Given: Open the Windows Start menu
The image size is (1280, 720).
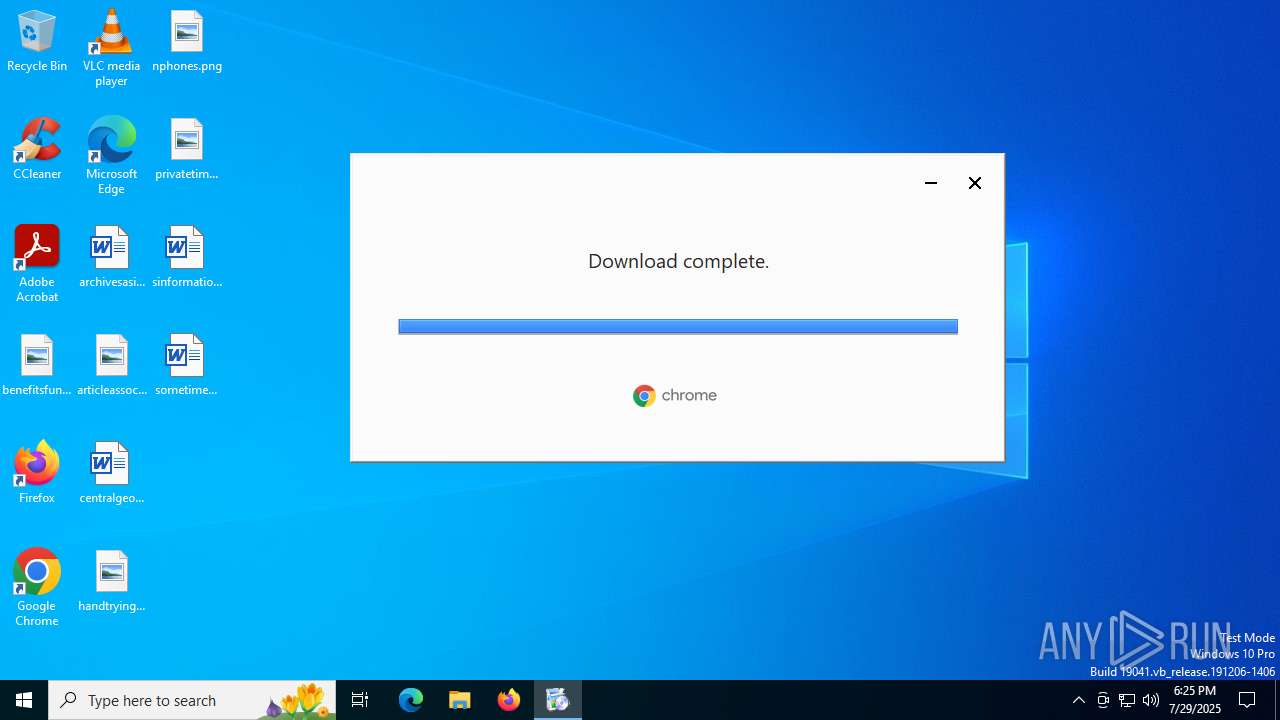Looking at the screenshot, I should click(24, 700).
